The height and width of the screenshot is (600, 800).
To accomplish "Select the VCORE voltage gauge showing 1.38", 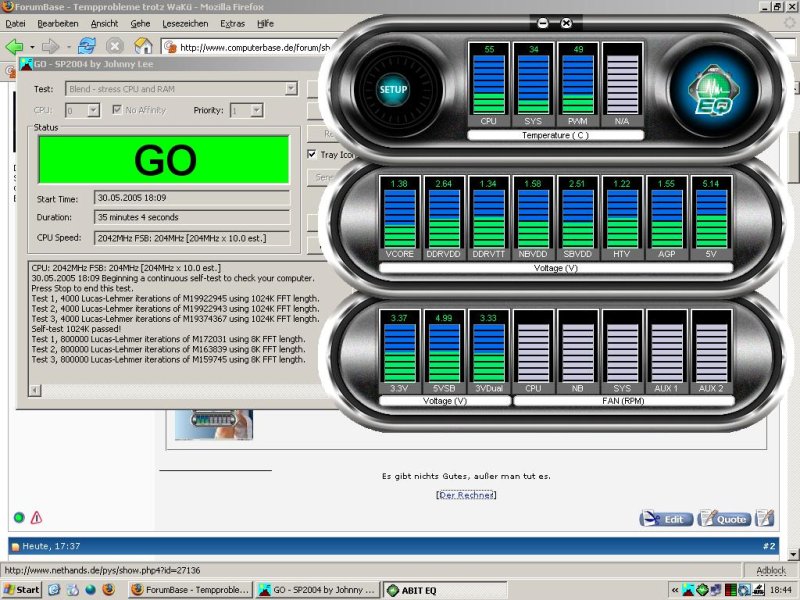I will [x=399, y=218].
